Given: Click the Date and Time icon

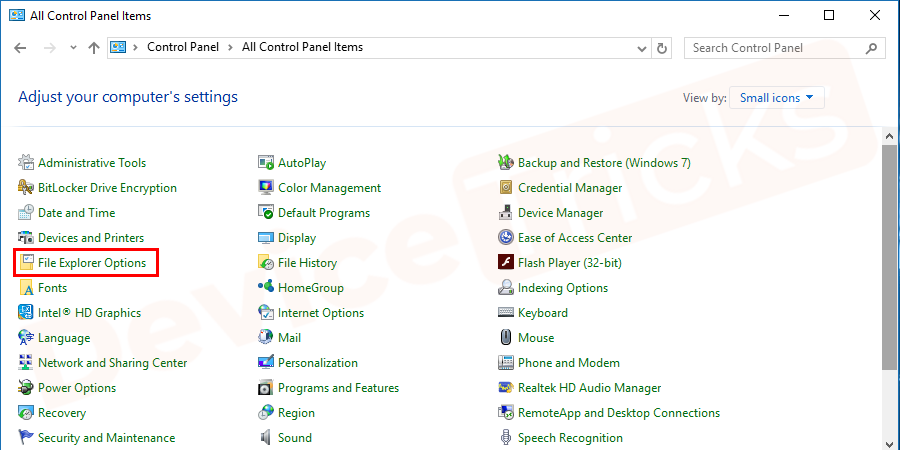Looking at the screenshot, I should (x=26, y=213).
